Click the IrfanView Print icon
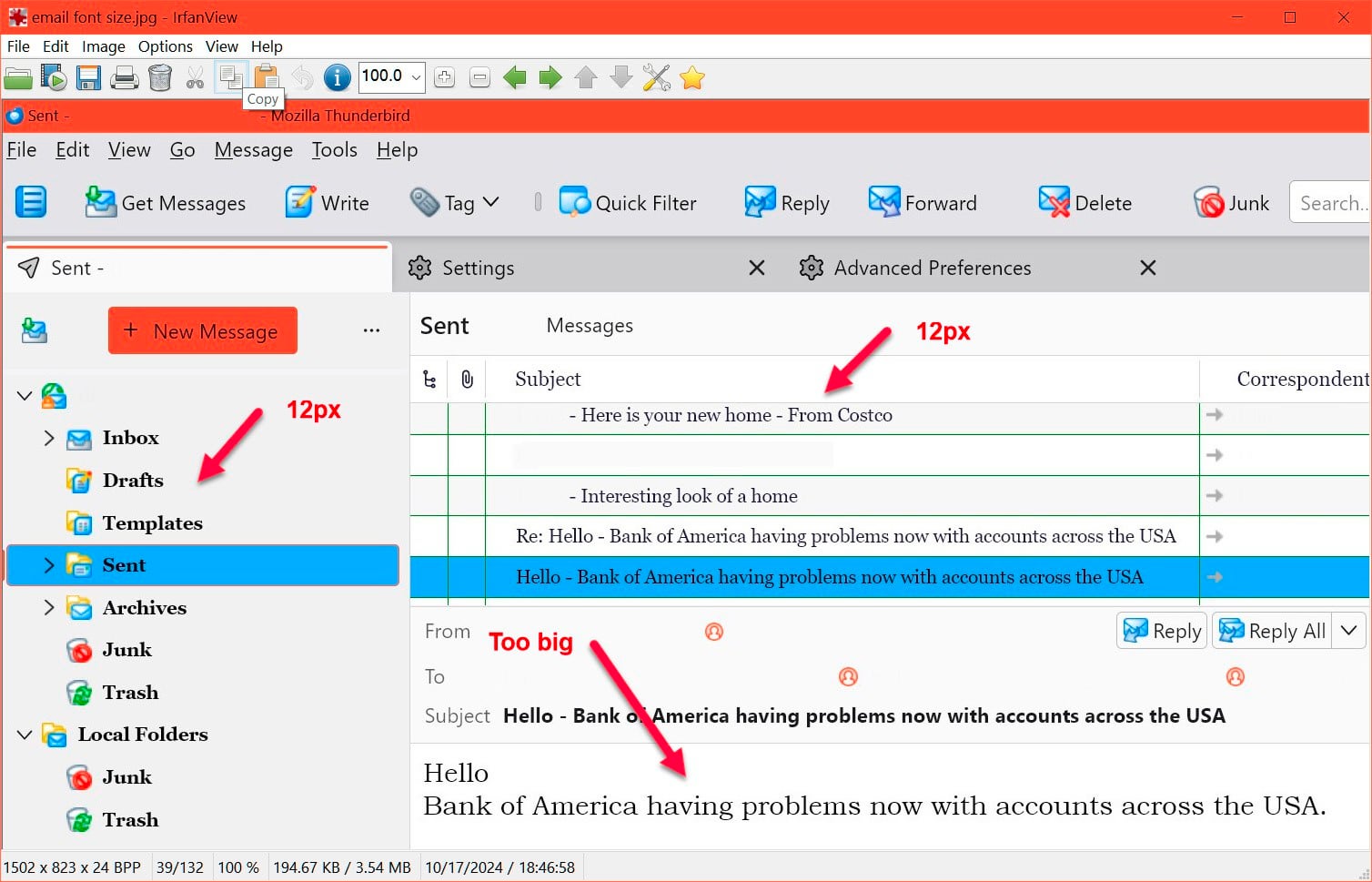 tap(124, 78)
